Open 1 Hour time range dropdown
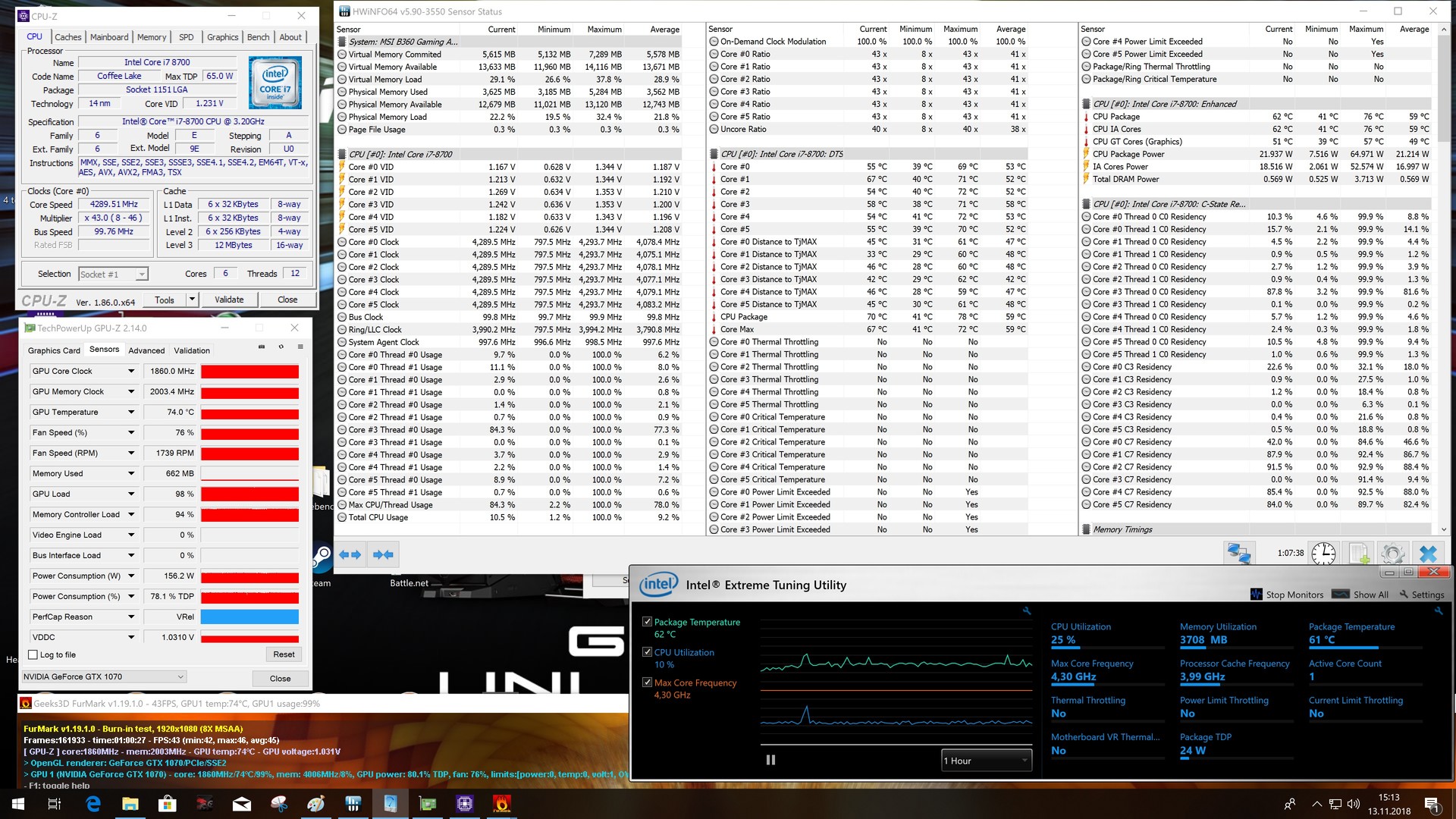1456x819 pixels. 986,761
